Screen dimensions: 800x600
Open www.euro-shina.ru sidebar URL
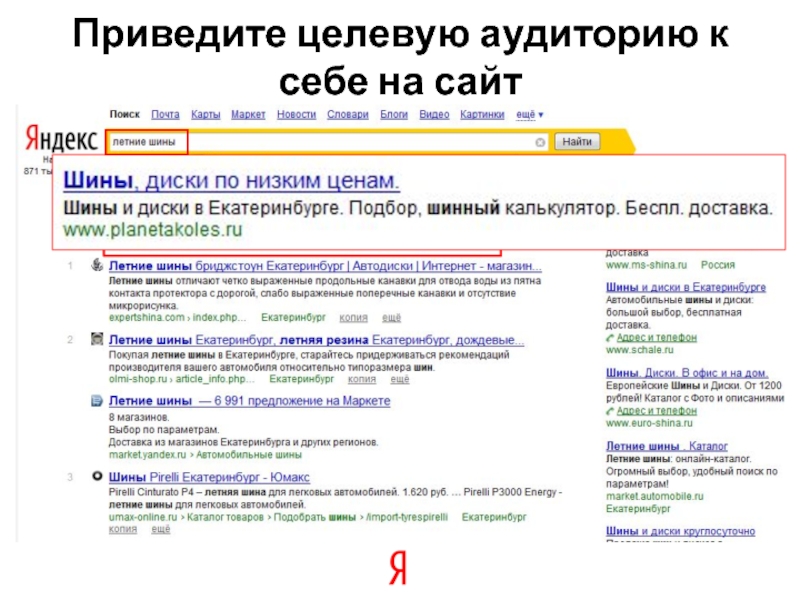tap(649, 423)
